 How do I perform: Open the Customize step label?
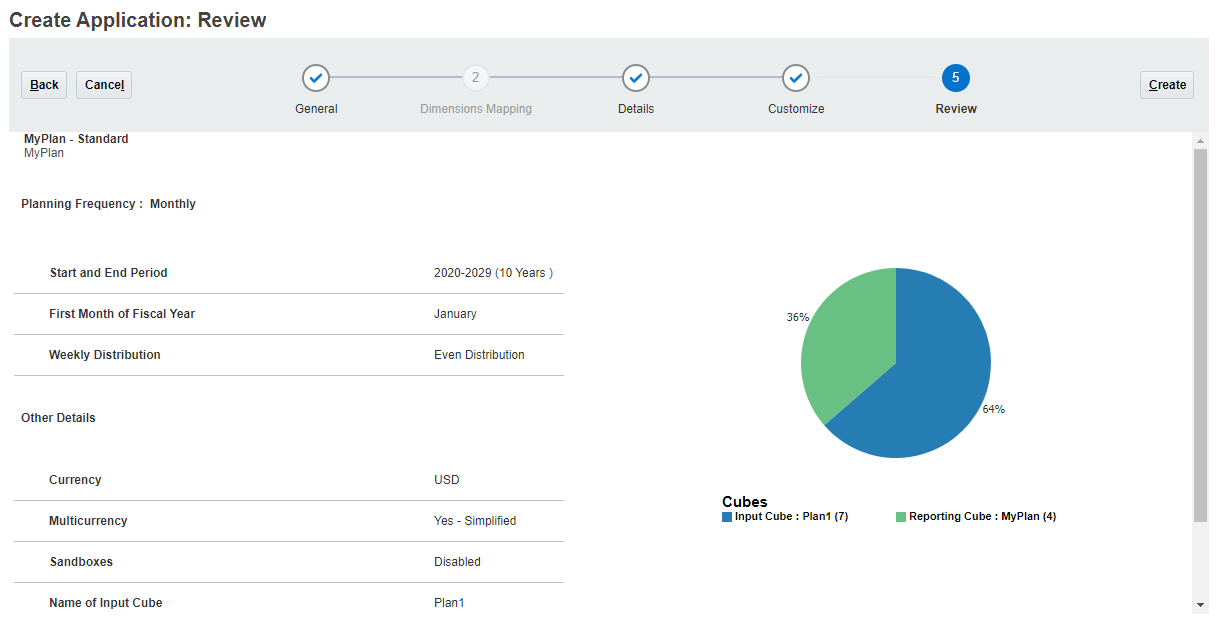pyautogui.click(x=796, y=109)
